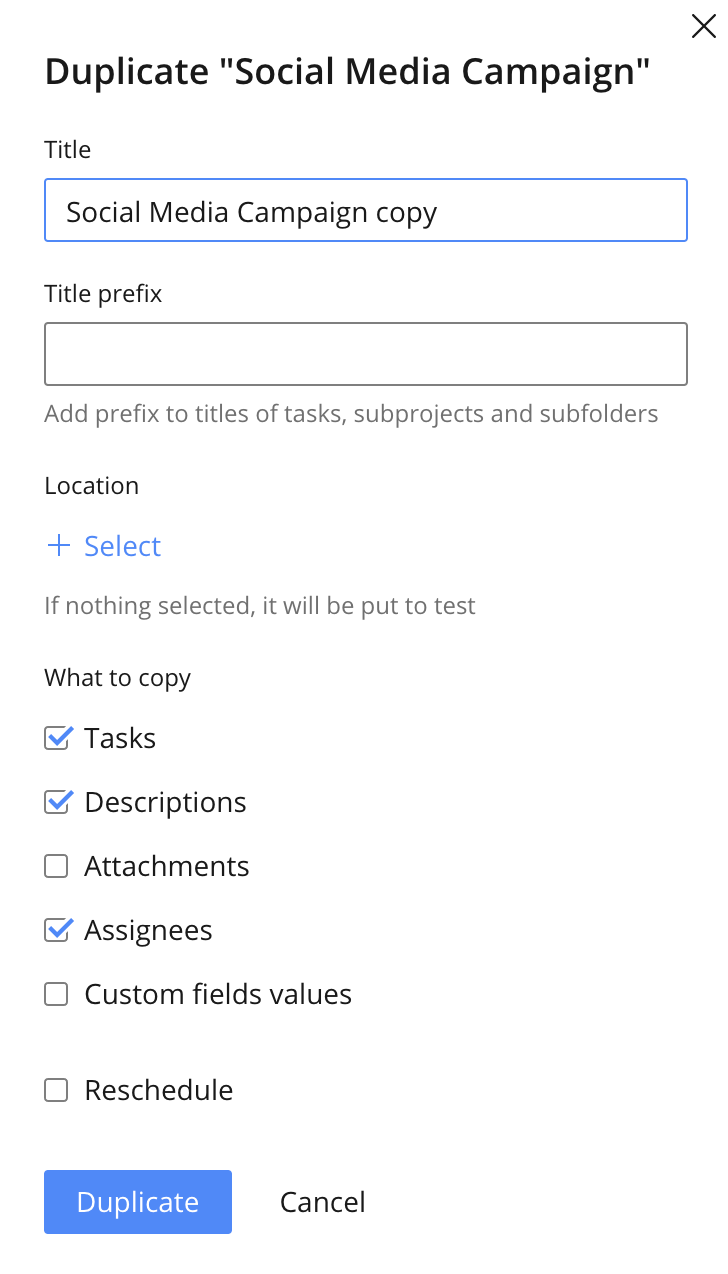The image size is (728, 1274).
Task: Click the plus icon beside Select
Action: click(x=59, y=546)
